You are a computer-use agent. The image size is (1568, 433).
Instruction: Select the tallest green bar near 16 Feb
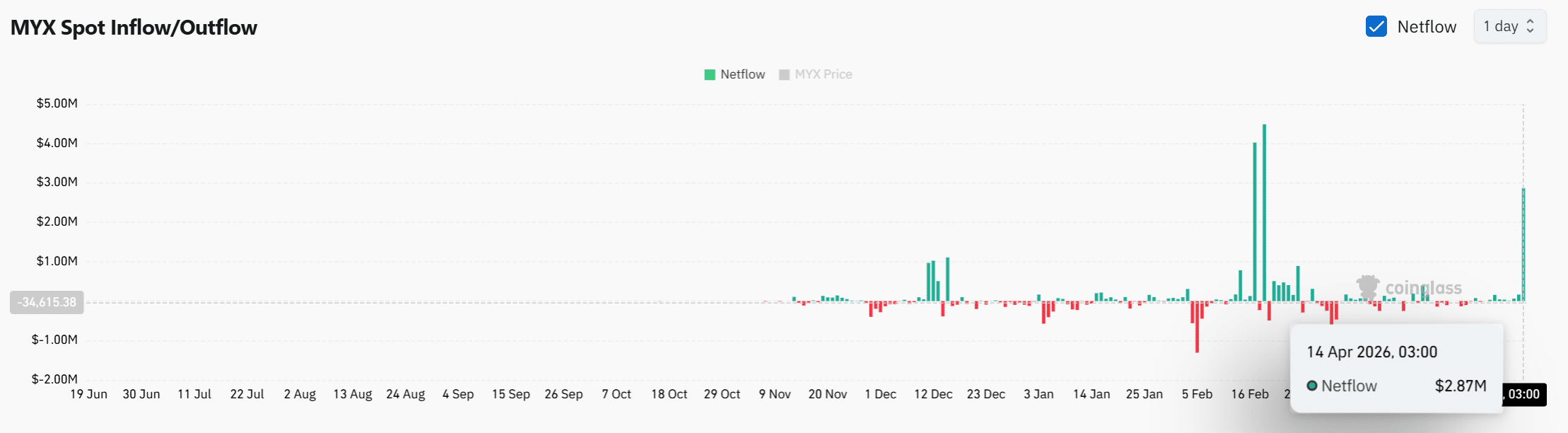[1264, 212]
